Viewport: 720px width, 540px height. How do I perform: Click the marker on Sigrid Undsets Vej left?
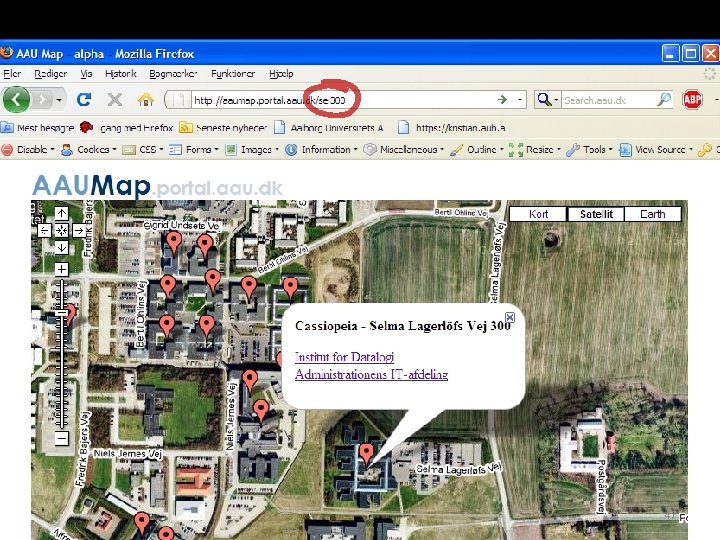174,242
